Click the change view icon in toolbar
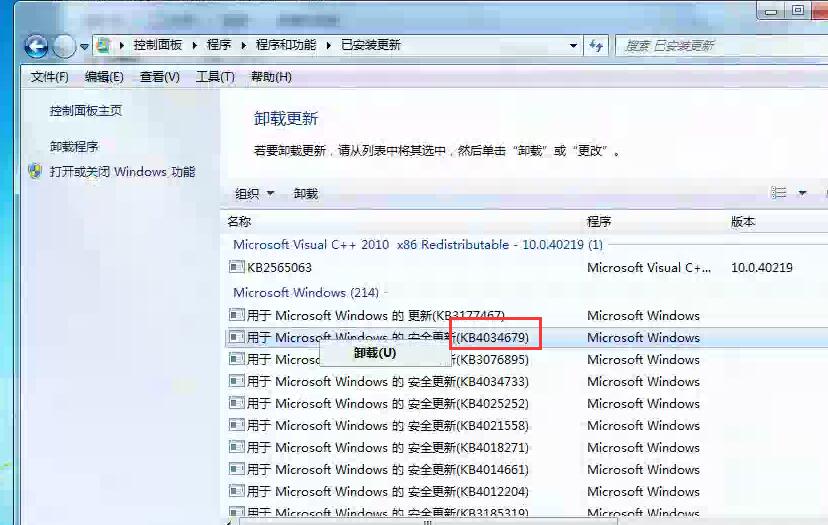Screen dimensions: 828x525 coord(778,193)
